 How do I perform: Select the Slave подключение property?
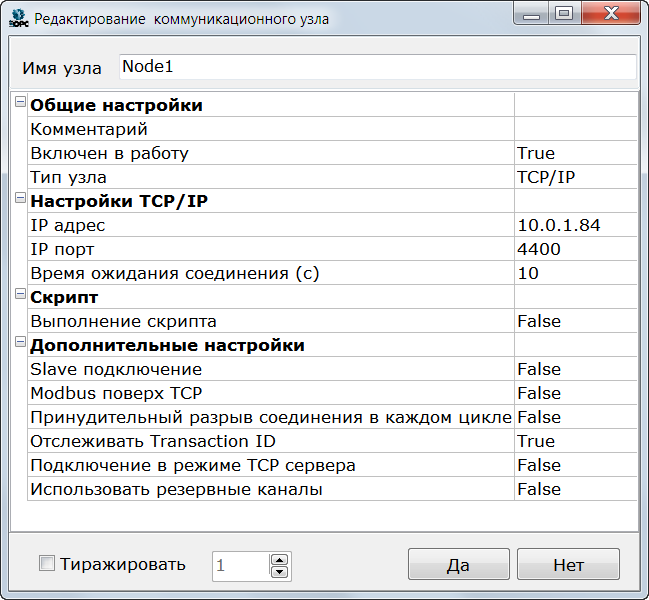click(271, 369)
